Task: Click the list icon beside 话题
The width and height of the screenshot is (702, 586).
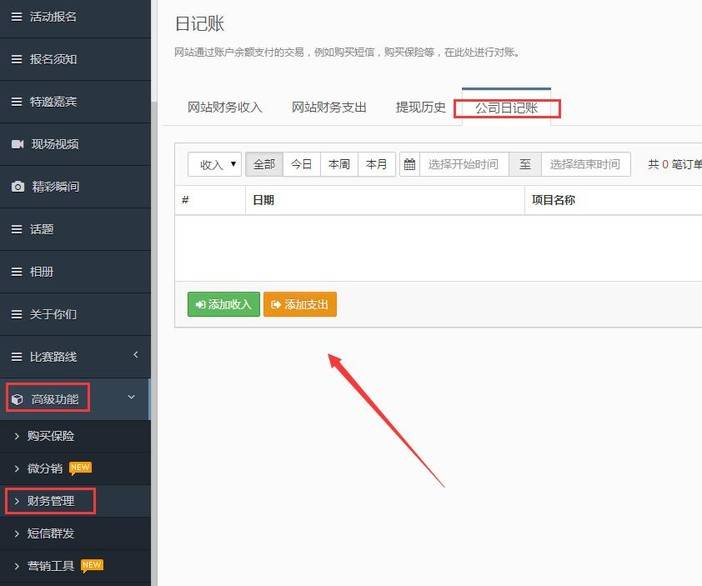Action: (x=17, y=229)
